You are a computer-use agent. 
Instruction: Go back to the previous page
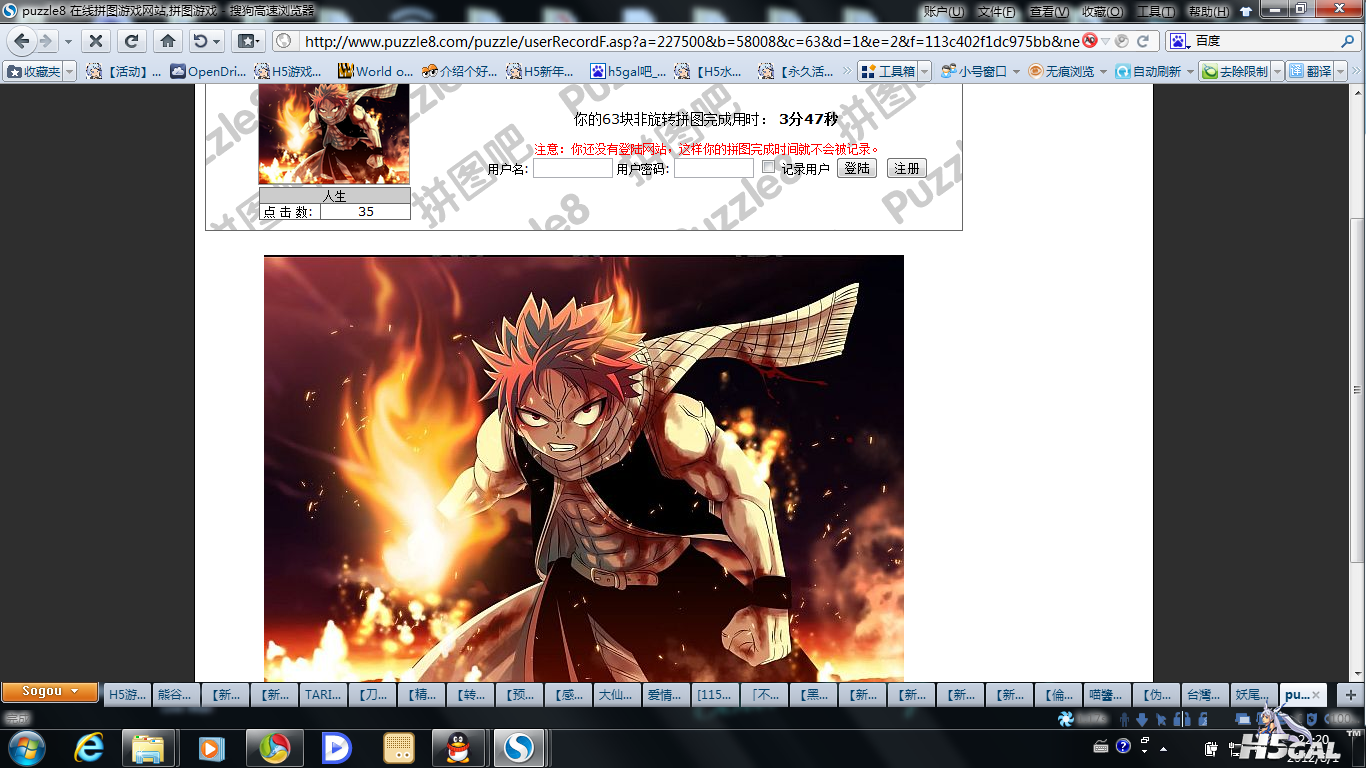click(21, 41)
